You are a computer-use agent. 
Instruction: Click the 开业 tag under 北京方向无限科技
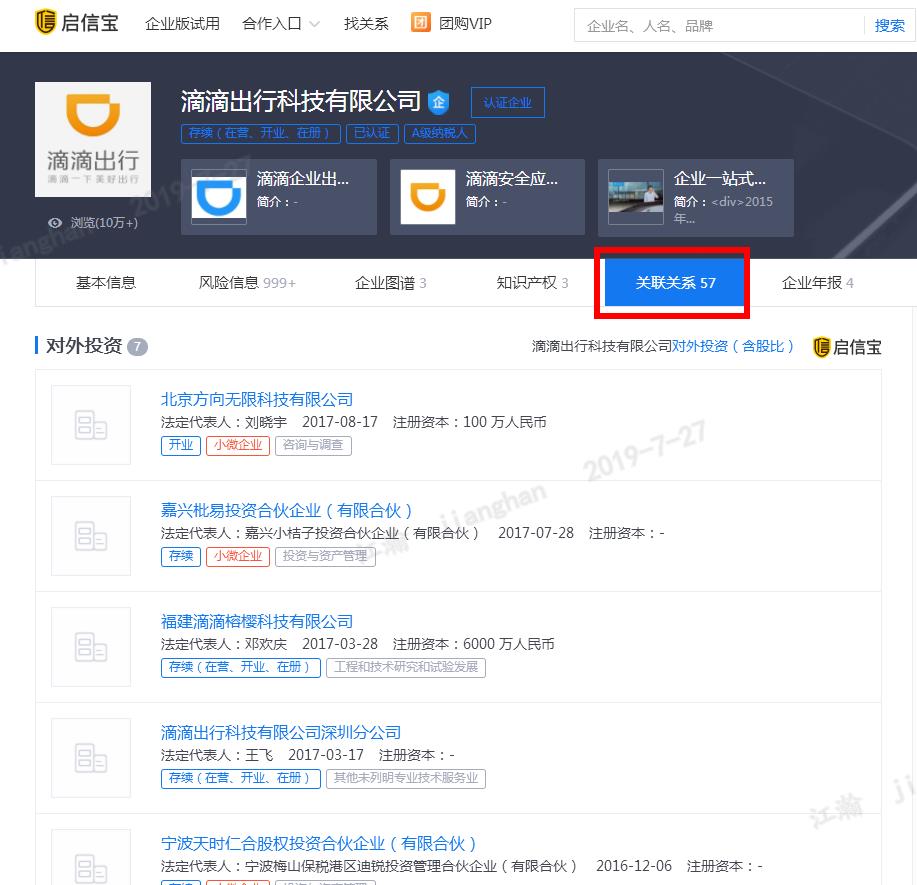coord(181,445)
